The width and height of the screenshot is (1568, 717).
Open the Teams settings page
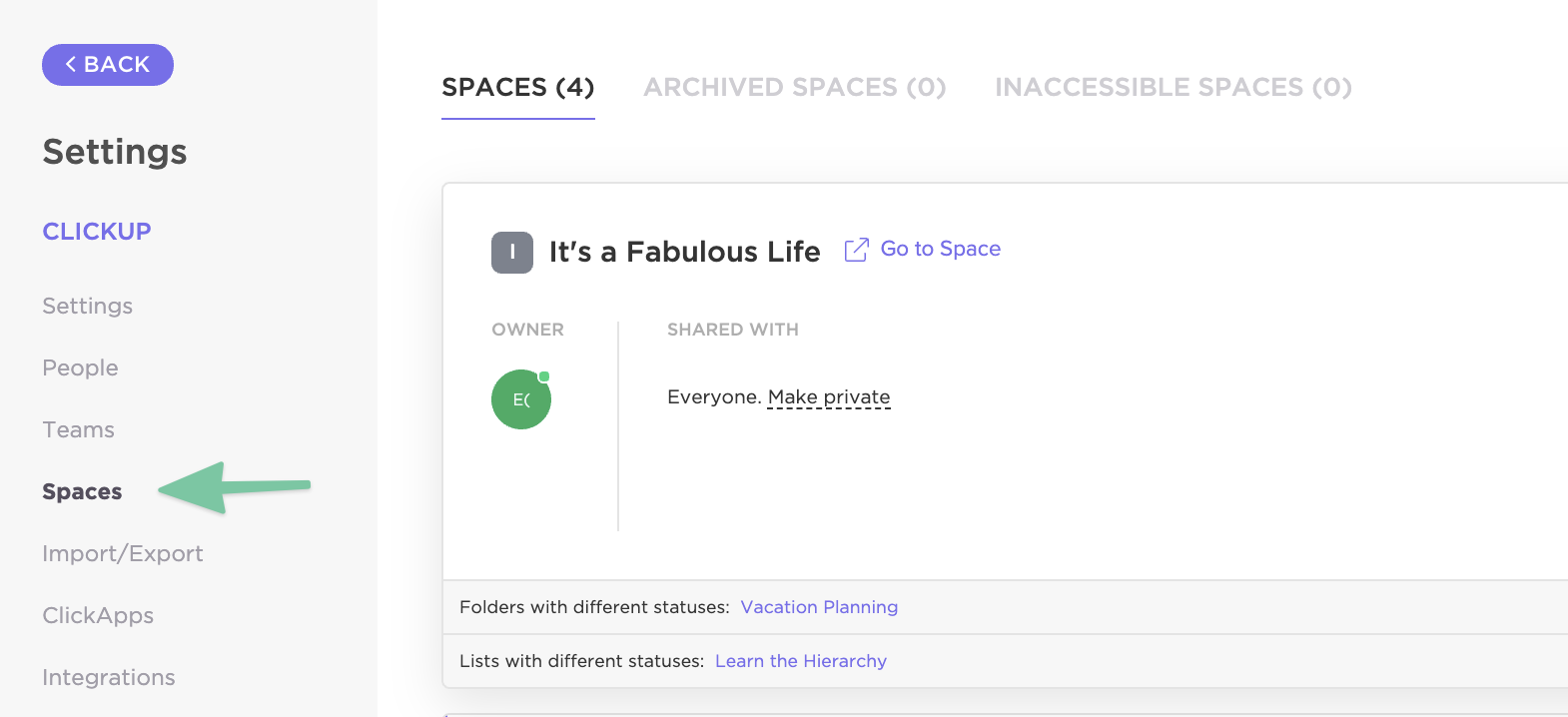(78, 430)
